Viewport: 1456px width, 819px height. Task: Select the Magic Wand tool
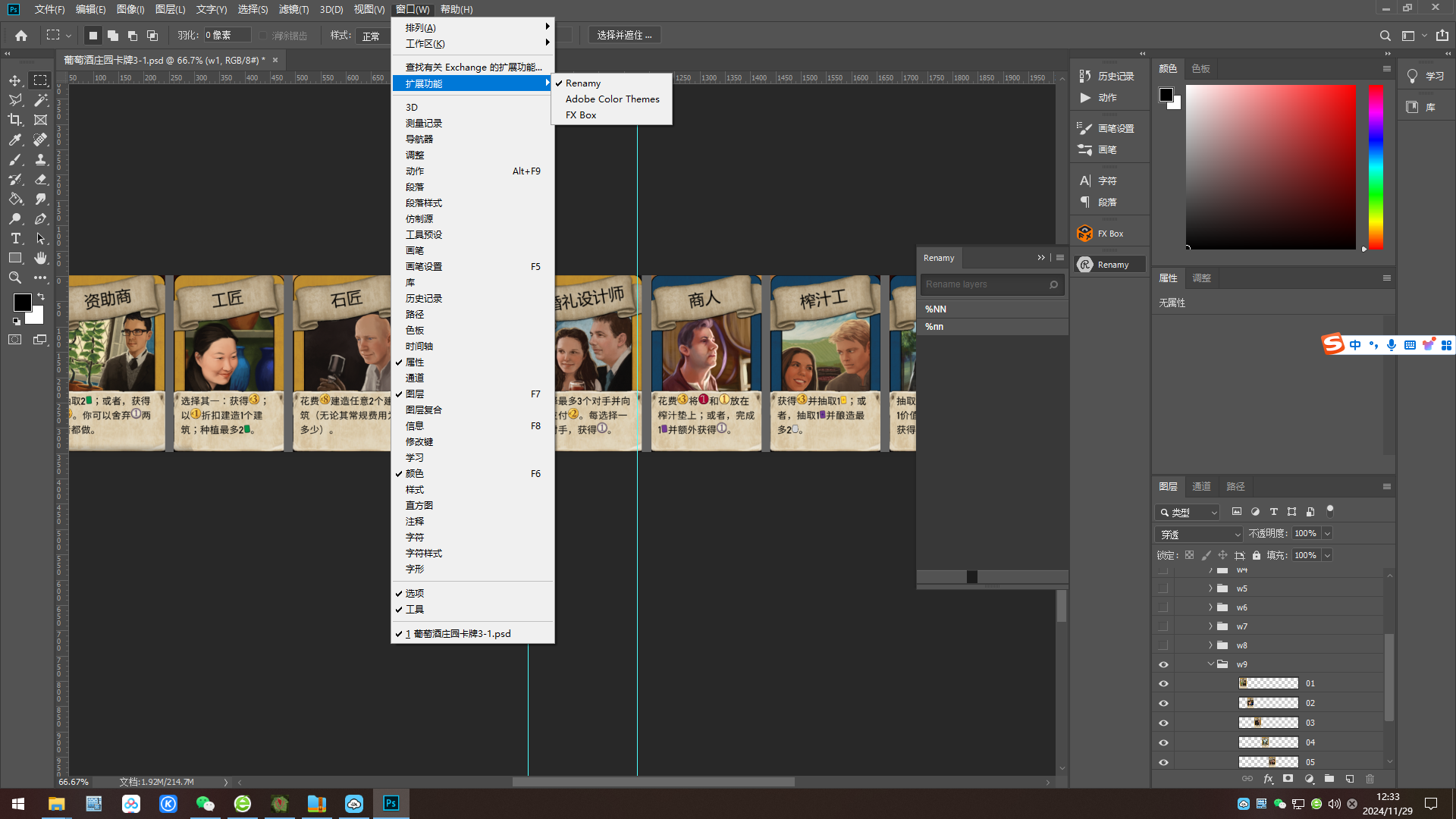[40, 100]
